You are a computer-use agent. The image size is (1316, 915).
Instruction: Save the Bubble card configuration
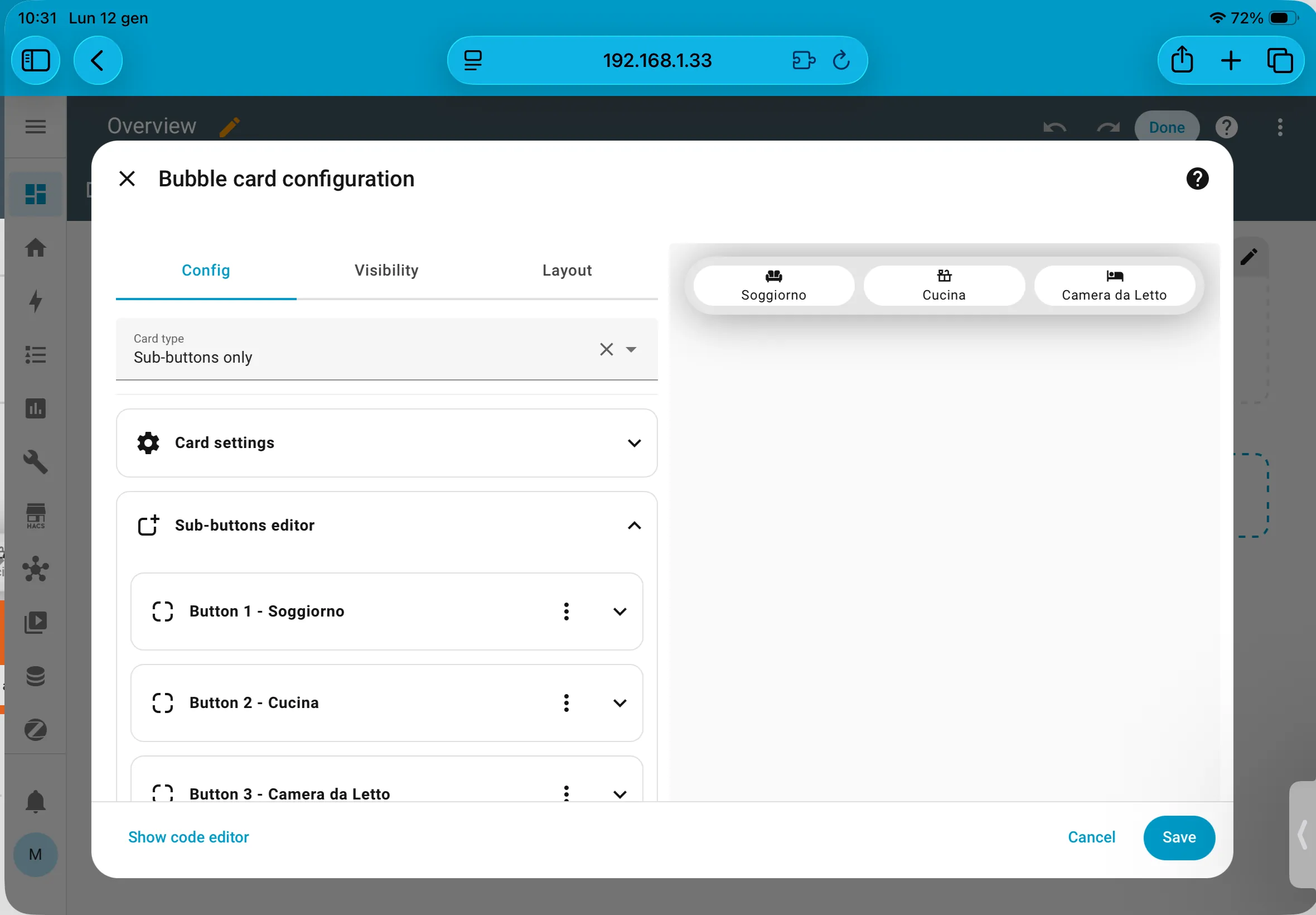pyautogui.click(x=1178, y=837)
